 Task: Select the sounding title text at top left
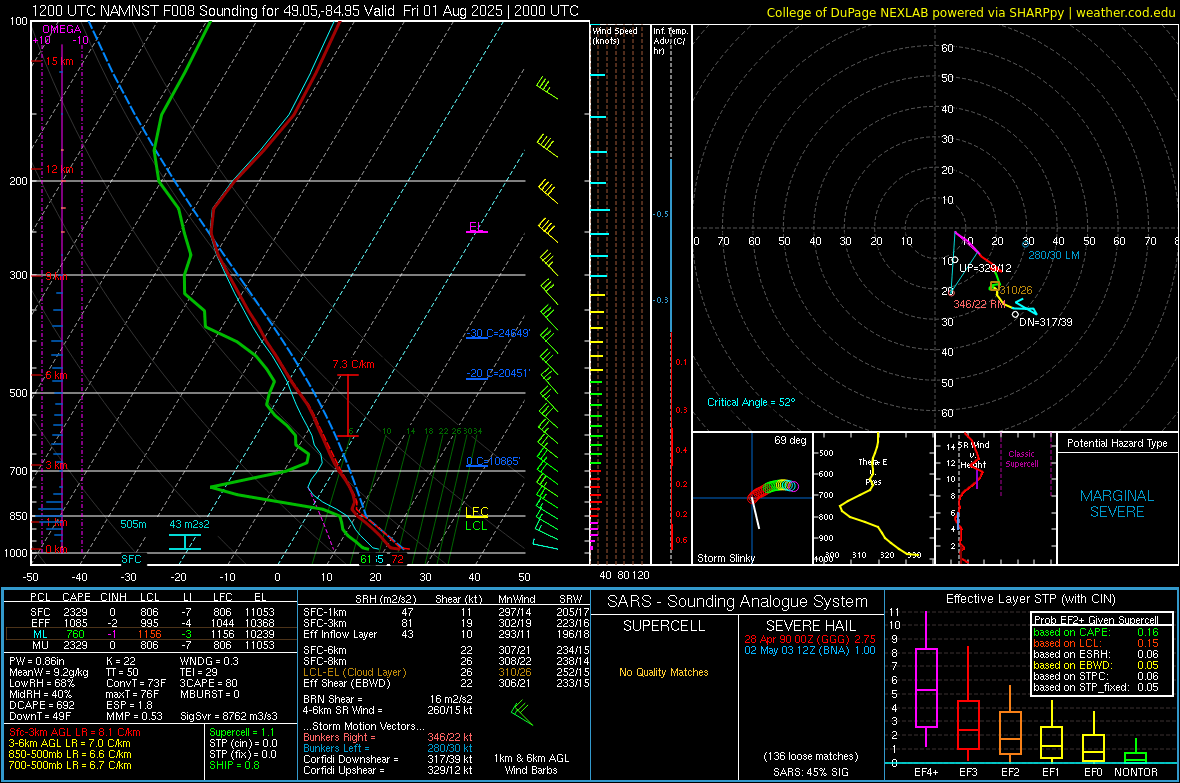point(306,11)
